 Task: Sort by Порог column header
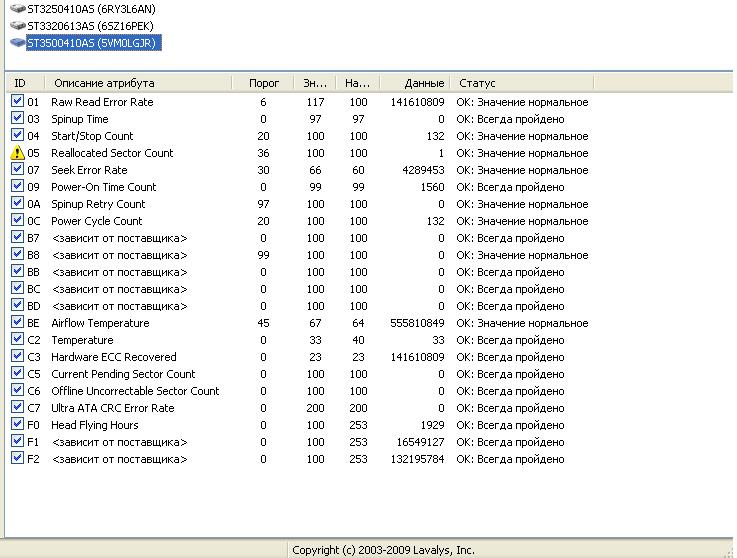coord(263,83)
